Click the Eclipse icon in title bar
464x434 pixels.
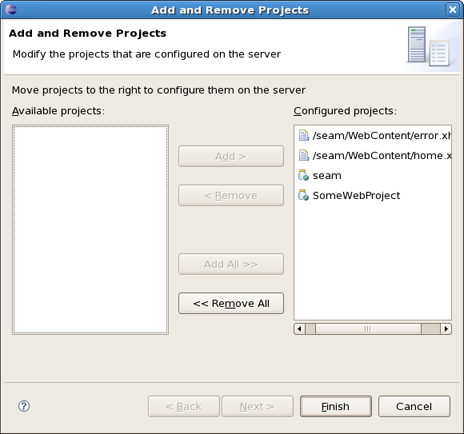[11, 9]
